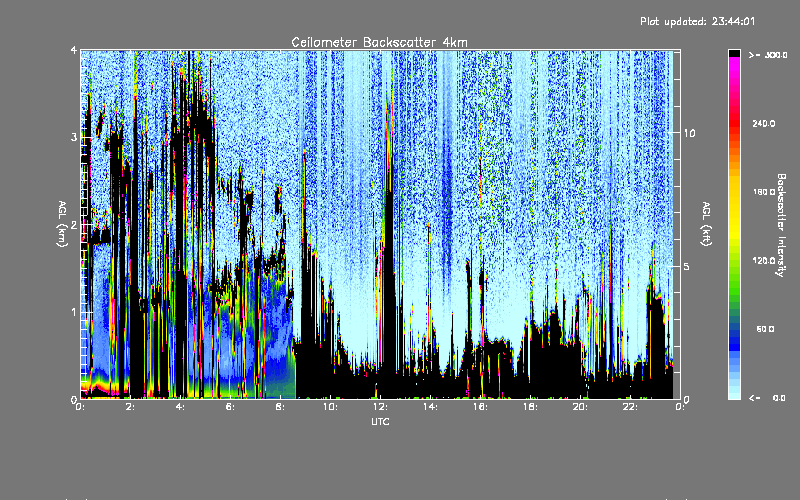Click the 'AGL (kft)' axis label

[706, 224]
